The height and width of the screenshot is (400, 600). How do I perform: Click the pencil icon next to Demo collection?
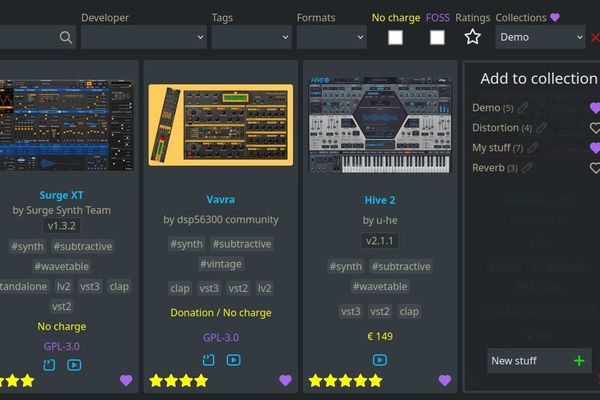pyautogui.click(x=523, y=108)
